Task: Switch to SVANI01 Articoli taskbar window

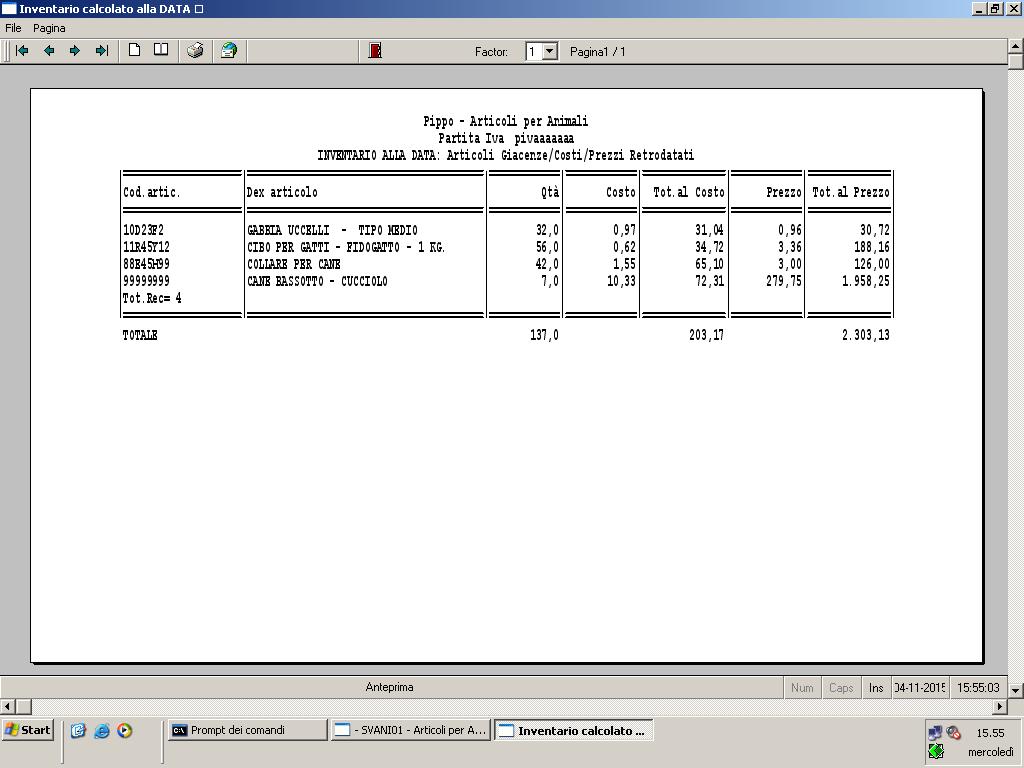Action: pos(410,730)
